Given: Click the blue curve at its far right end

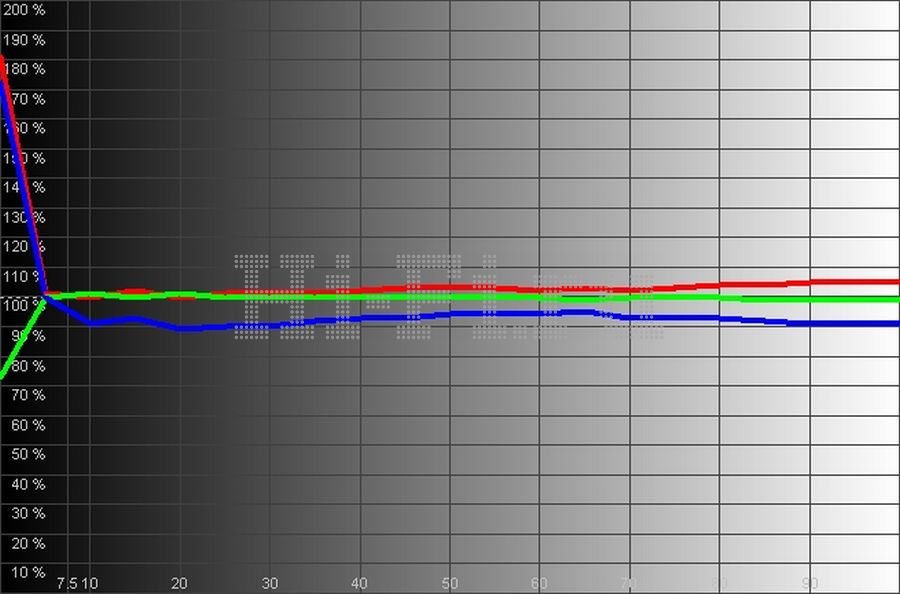Looking at the screenshot, I should tap(895, 323).
